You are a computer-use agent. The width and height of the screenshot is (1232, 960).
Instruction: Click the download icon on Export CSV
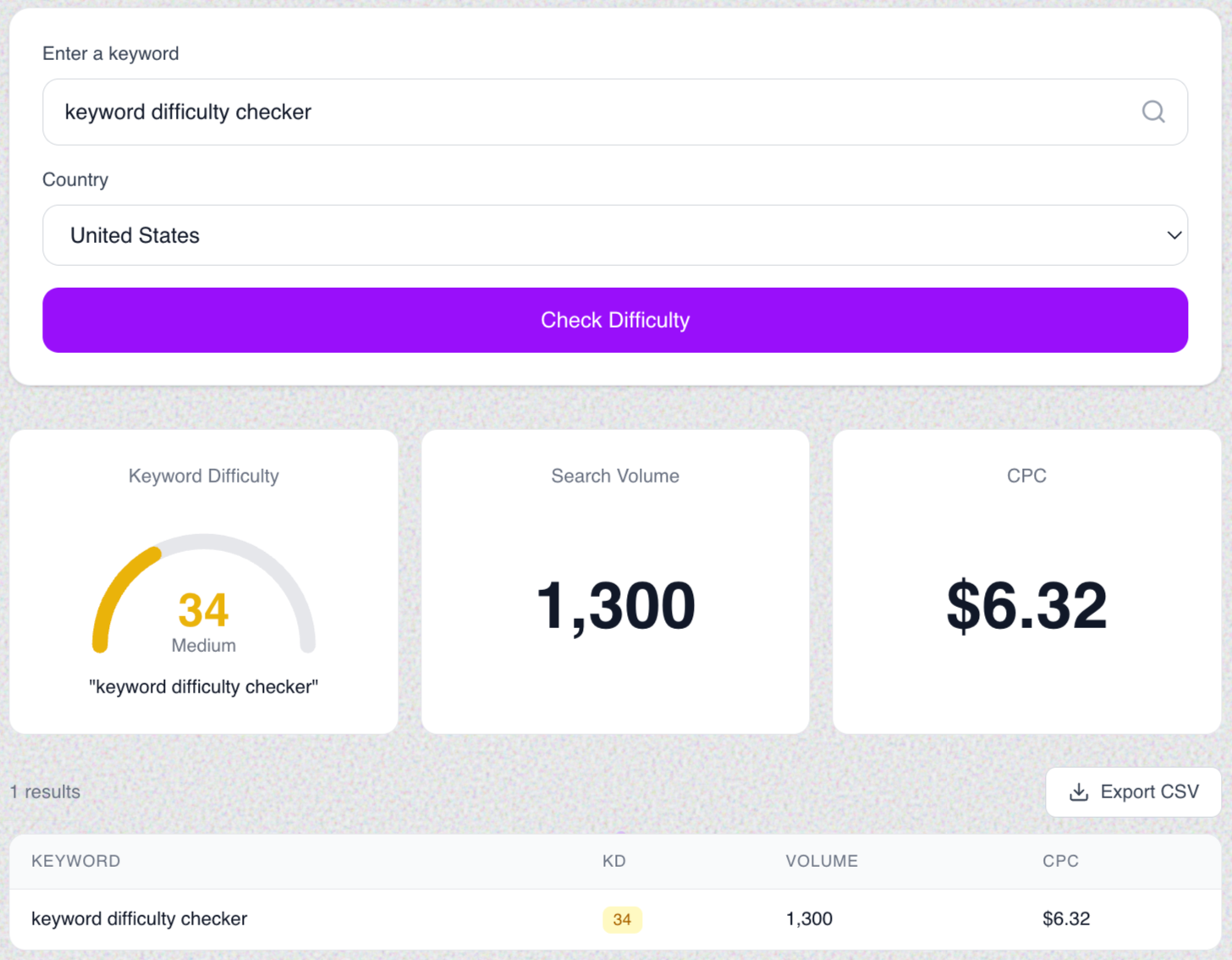coord(1078,792)
